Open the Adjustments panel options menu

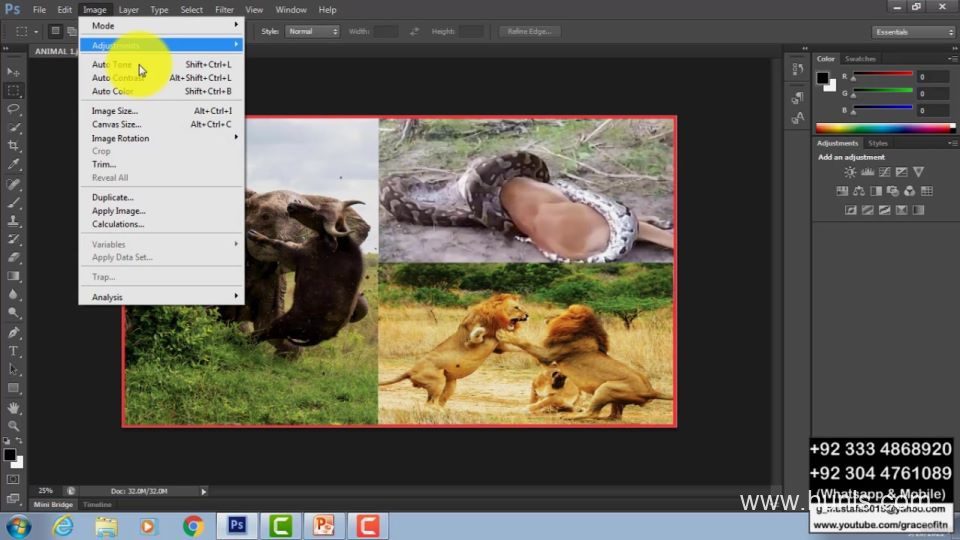click(952, 143)
